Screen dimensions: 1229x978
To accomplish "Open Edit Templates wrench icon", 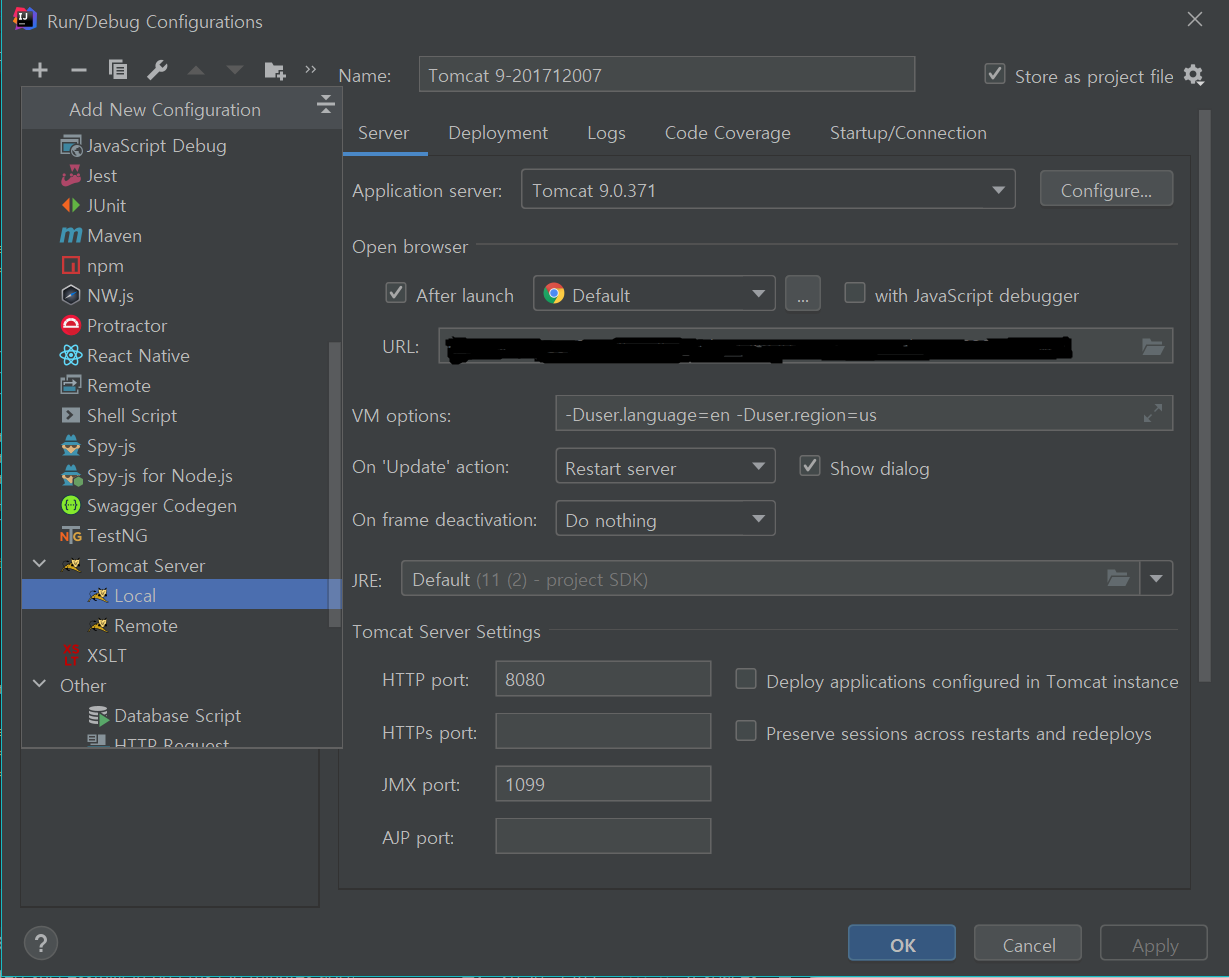I will (x=157, y=70).
